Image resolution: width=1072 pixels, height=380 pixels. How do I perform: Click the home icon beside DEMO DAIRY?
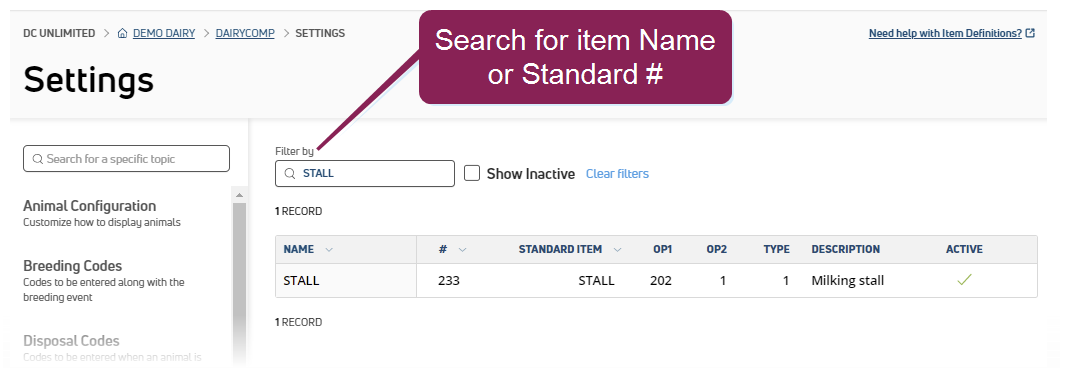pyautogui.click(x=122, y=33)
